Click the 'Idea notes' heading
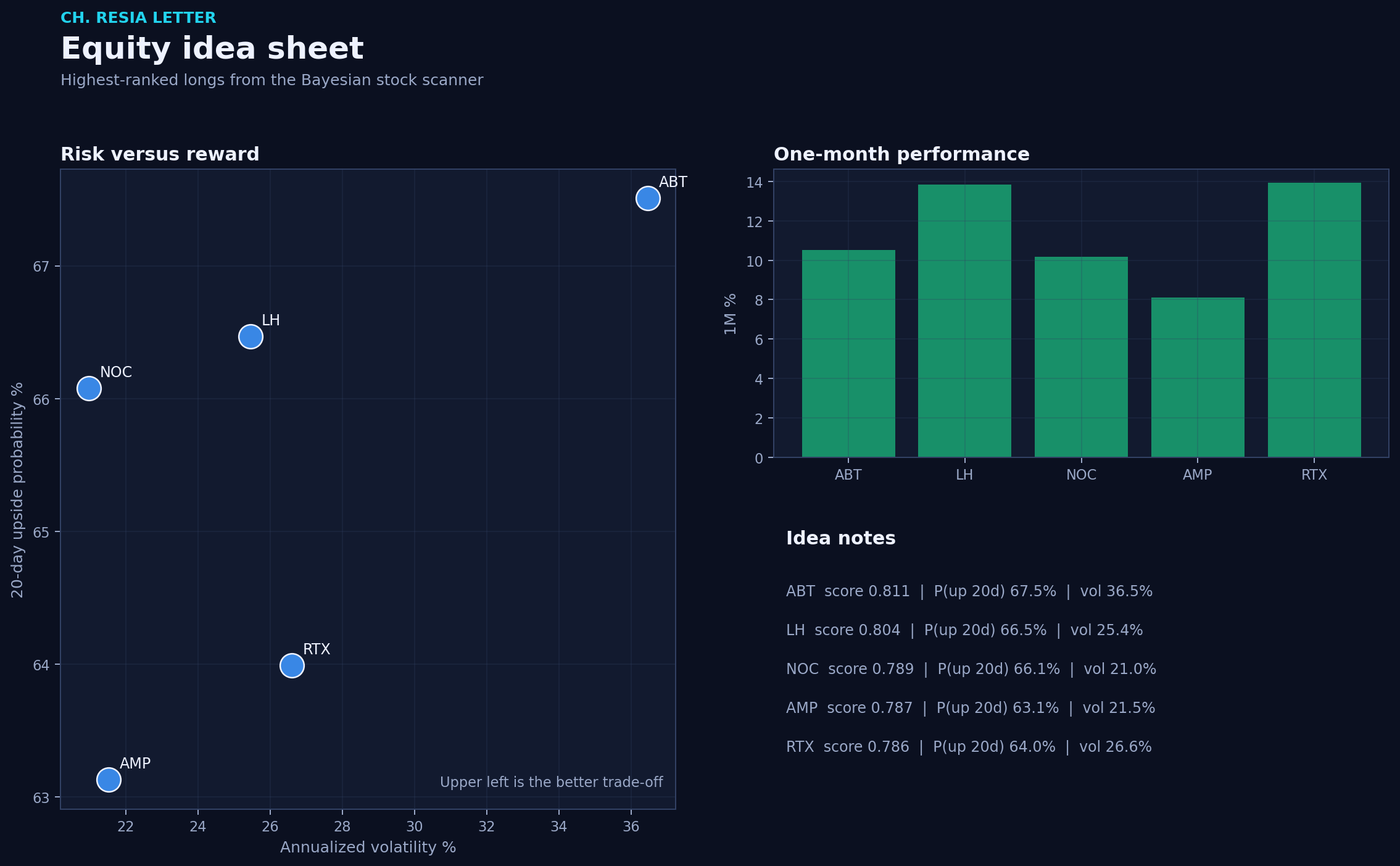Viewport: 1400px width, 866px height. pyautogui.click(x=841, y=538)
